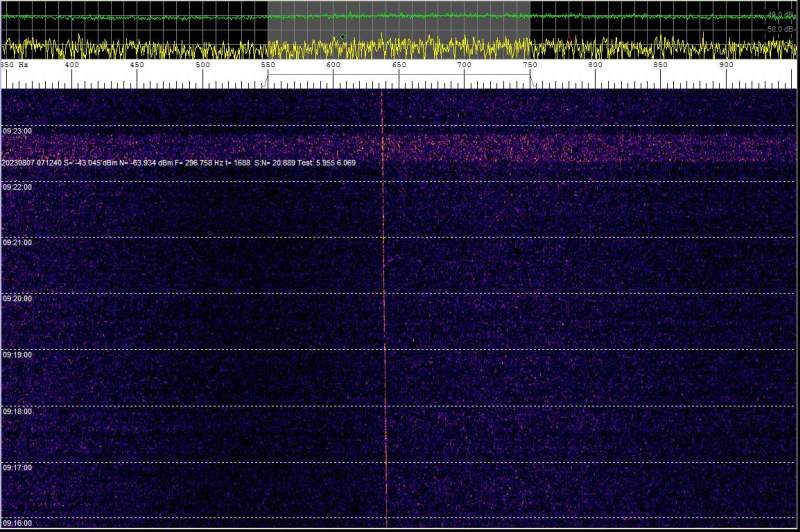The width and height of the screenshot is (800, 532).
Task: Click the 350 Hz frequency scale label
Action: tap(12, 65)
